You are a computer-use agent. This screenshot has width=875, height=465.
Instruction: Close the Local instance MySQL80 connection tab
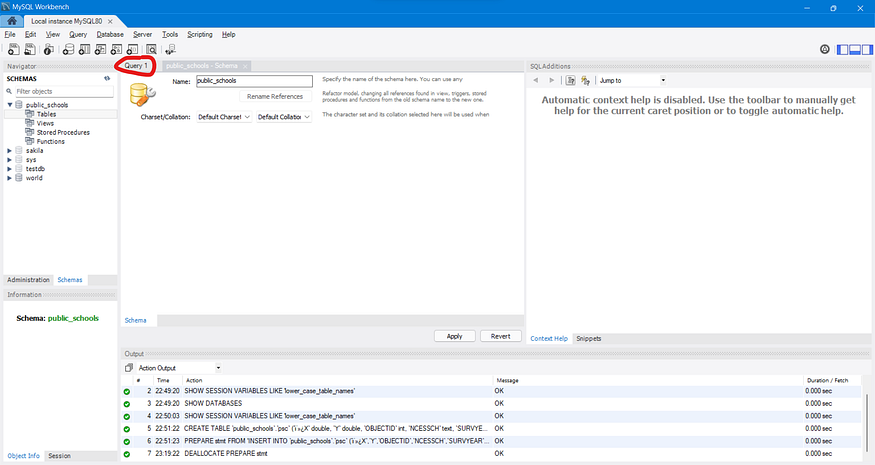pos(110,21)
